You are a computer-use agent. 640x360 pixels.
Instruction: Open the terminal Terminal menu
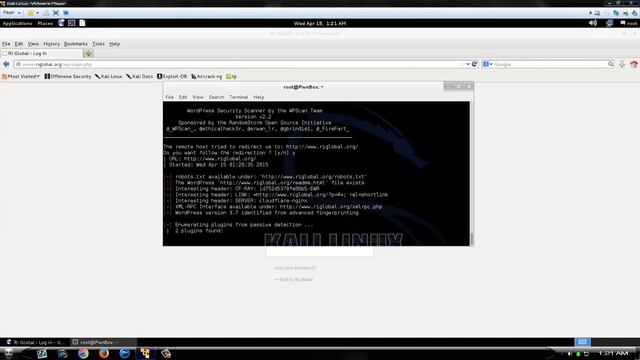[239, 97]
